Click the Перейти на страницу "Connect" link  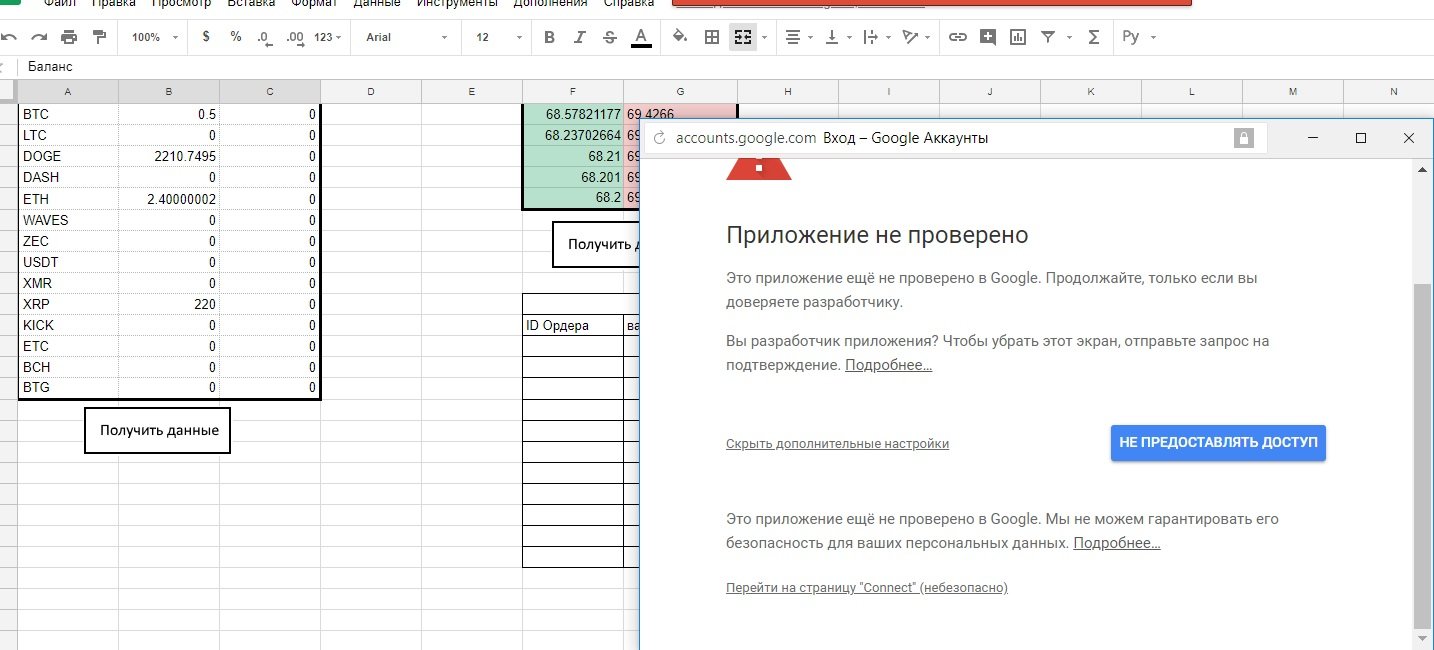(866, 588)
